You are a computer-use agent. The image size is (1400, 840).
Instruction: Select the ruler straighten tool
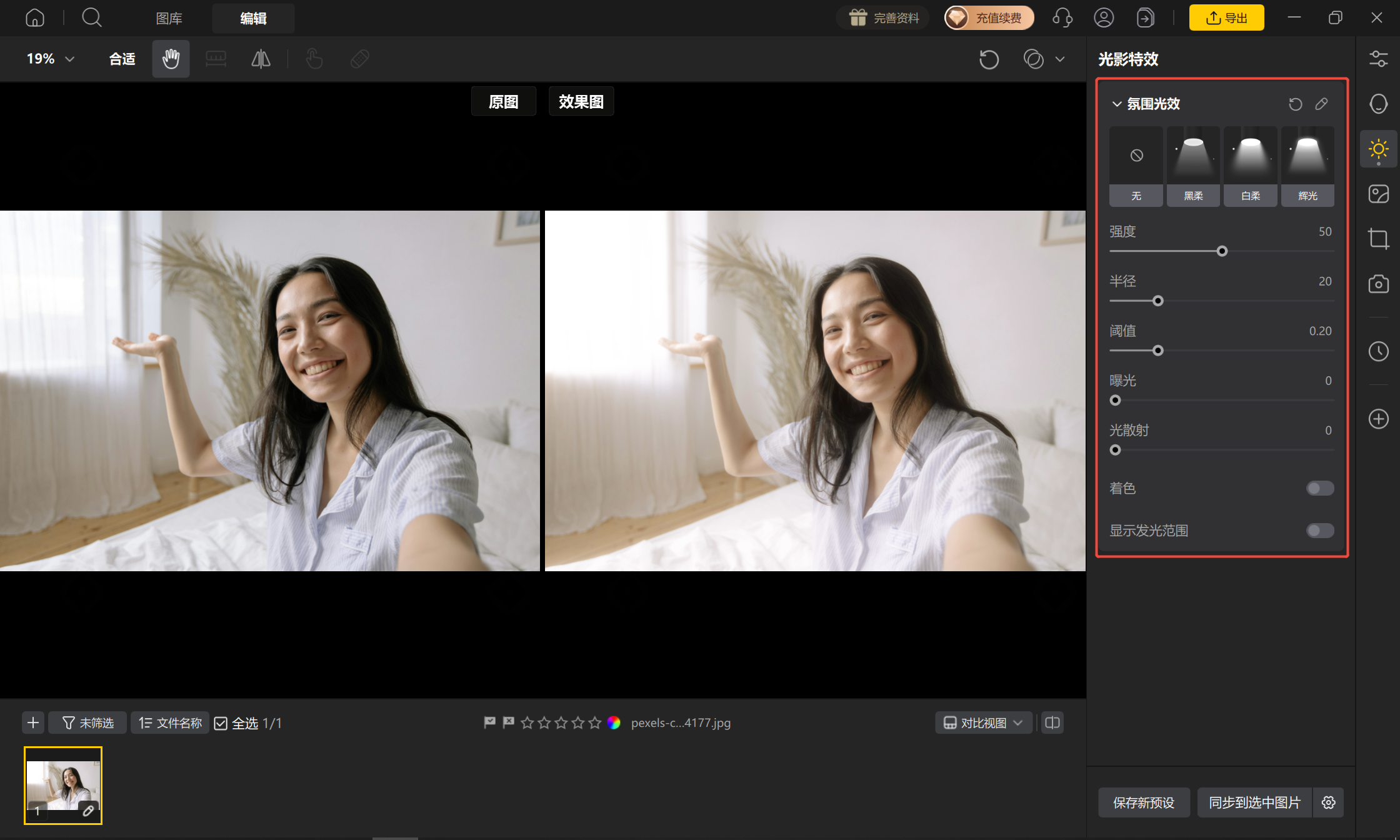click(x=216, y=59)
